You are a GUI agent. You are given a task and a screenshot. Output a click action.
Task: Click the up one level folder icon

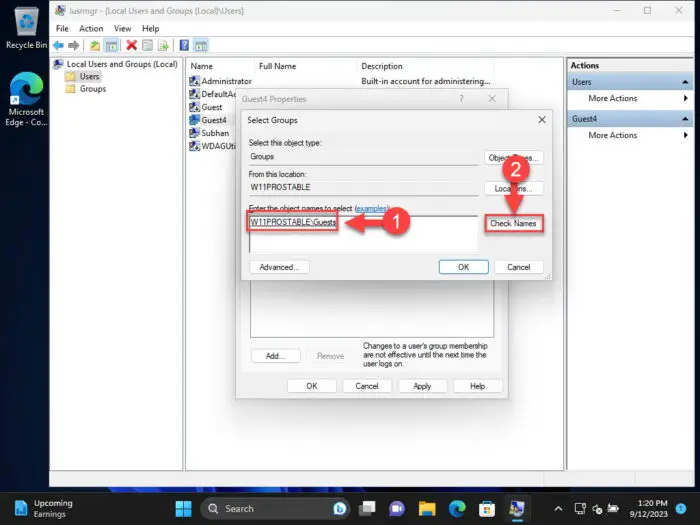point(95,45)
